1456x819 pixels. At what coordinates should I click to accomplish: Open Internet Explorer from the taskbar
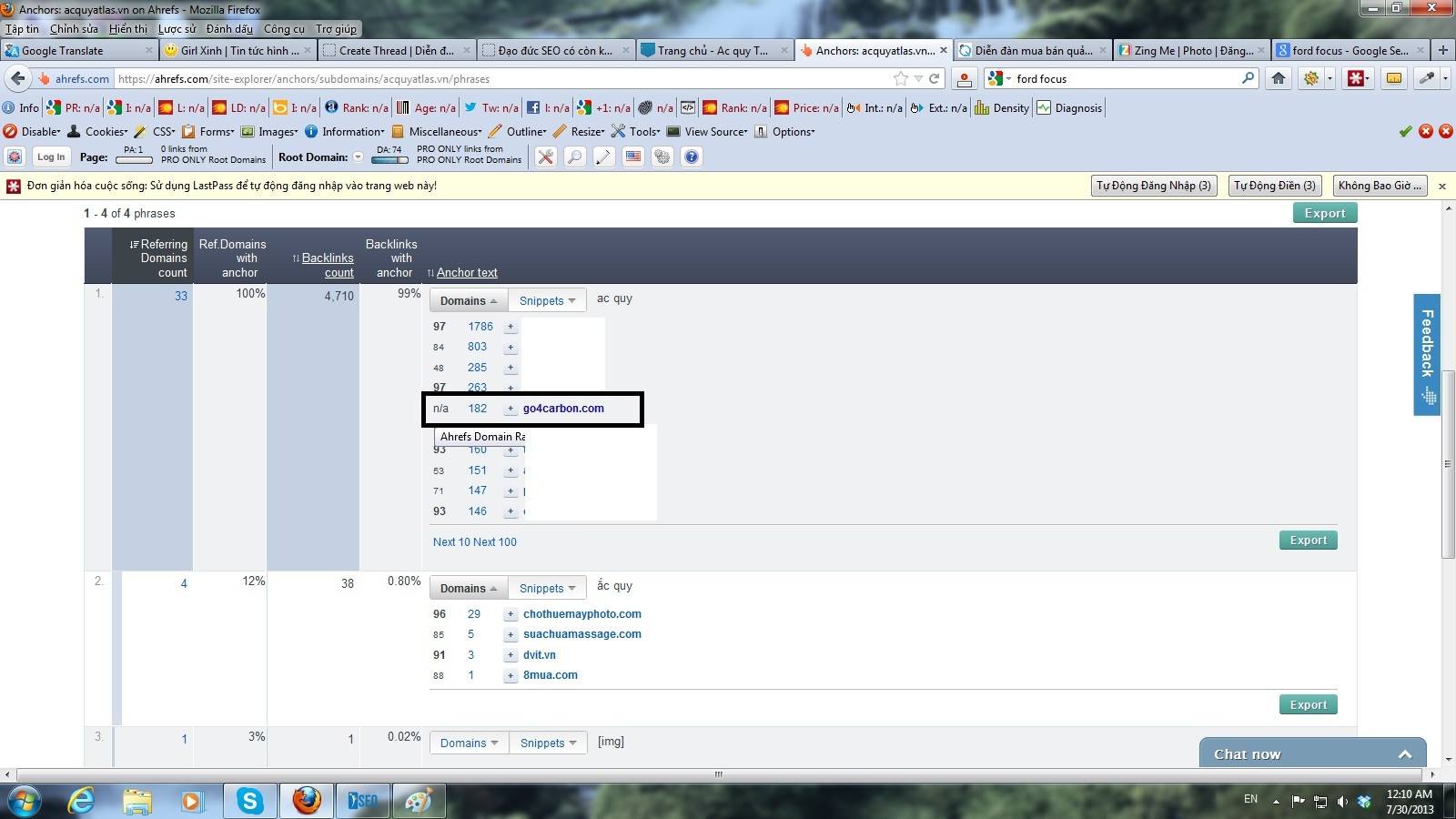coord(82,801)
